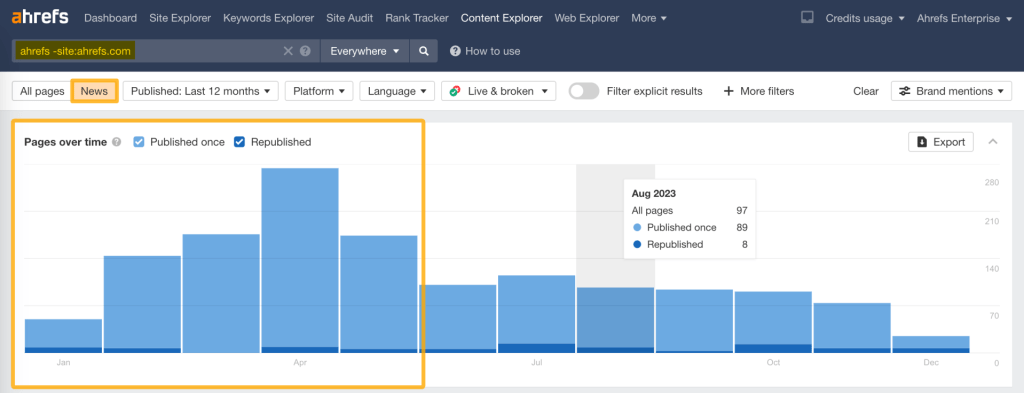Open Brand mentions dropdown
This screenshot has height=393, width=1024.
952,91
